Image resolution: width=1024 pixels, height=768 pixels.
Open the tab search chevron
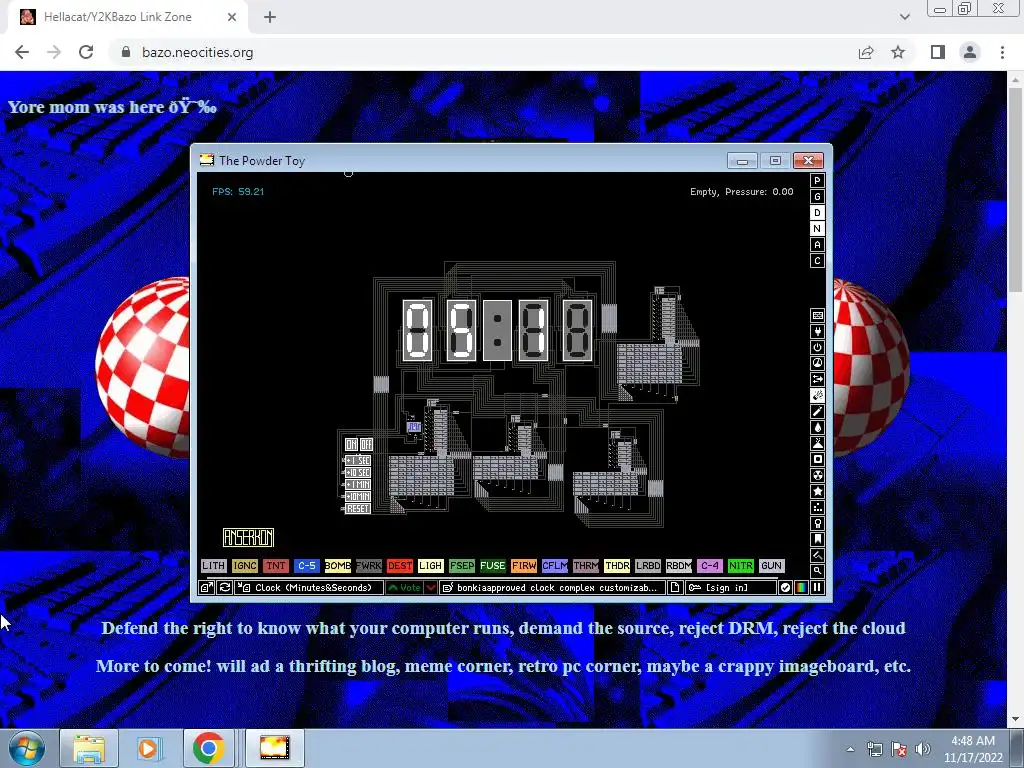pyautogui.click(x=904, y=17)
